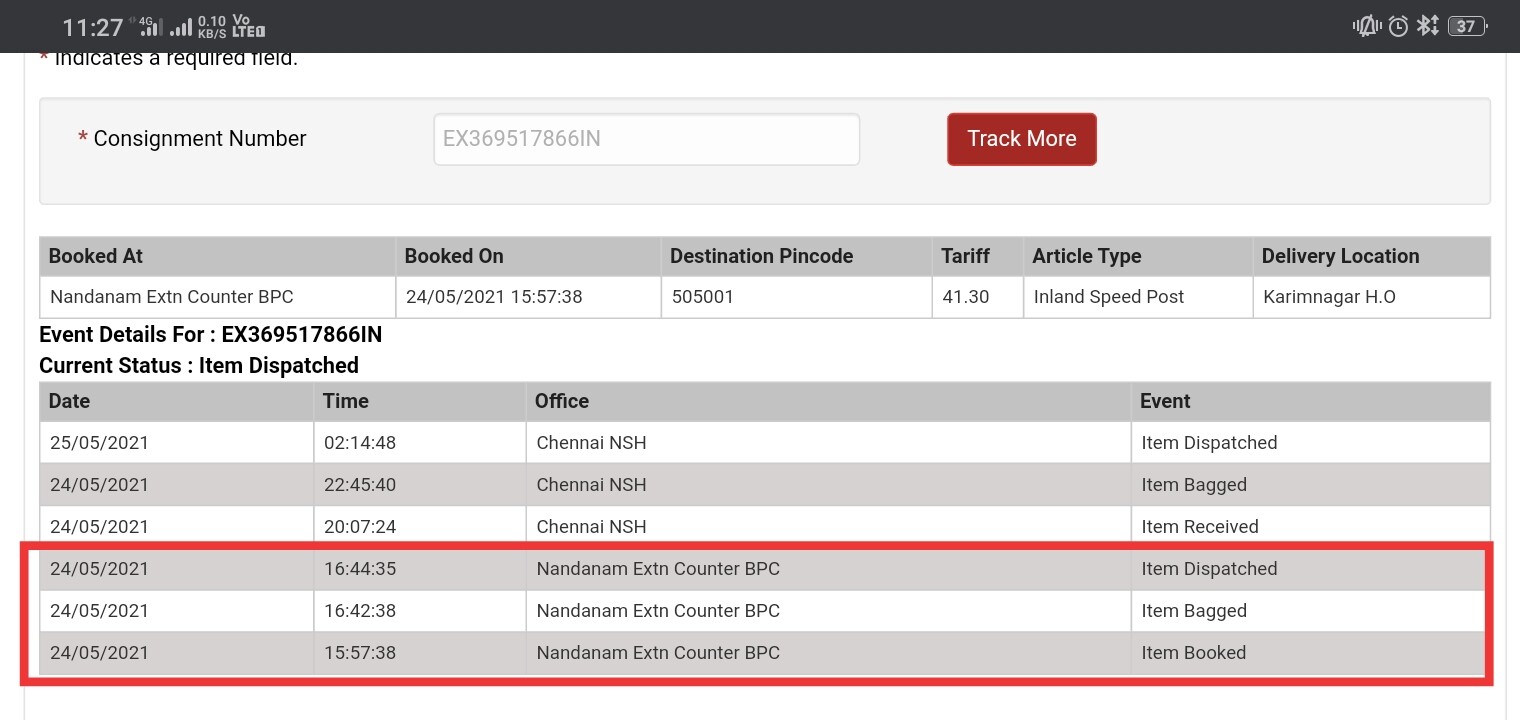Click Item Bagged in the 22:45:40 row
This screenshot has height=720, width=1520.
[x=1194, y=485]
